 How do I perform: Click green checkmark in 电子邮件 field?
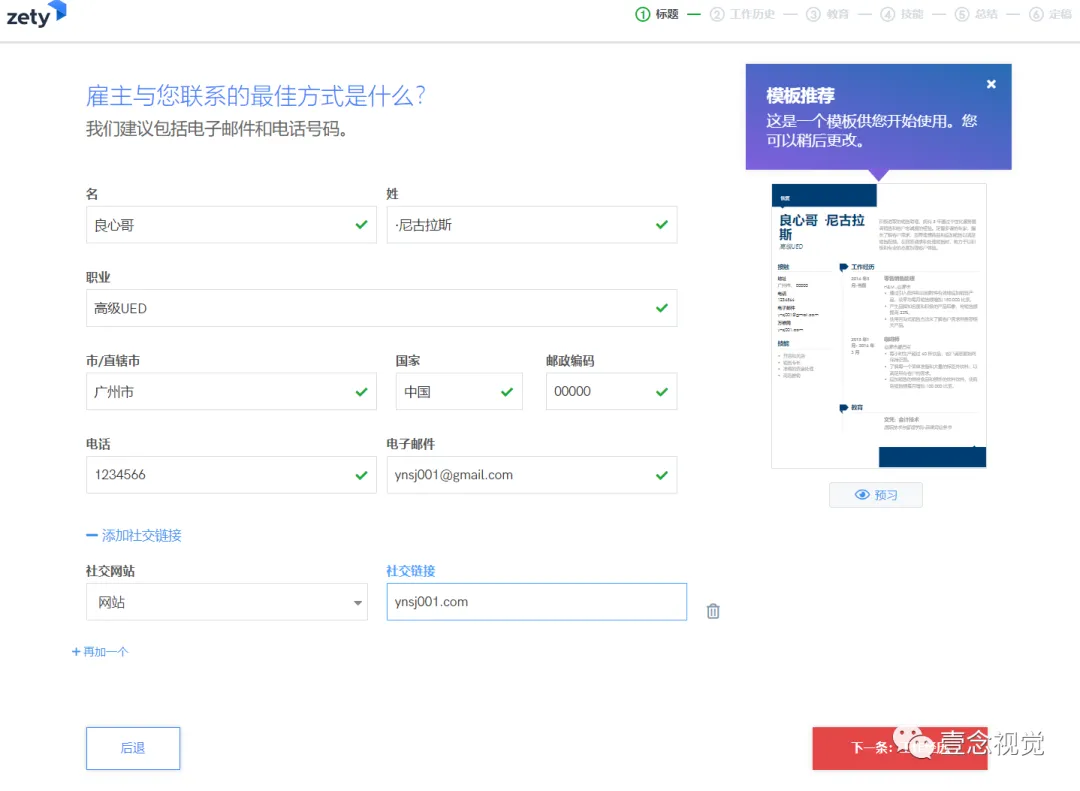[x=662, y=475]
